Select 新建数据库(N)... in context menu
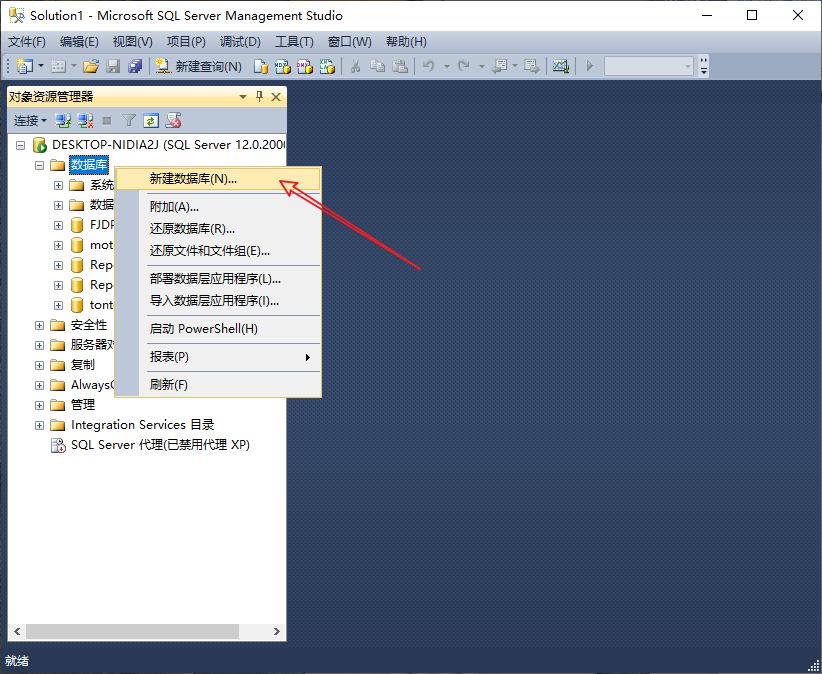 [x=218, y=179]
